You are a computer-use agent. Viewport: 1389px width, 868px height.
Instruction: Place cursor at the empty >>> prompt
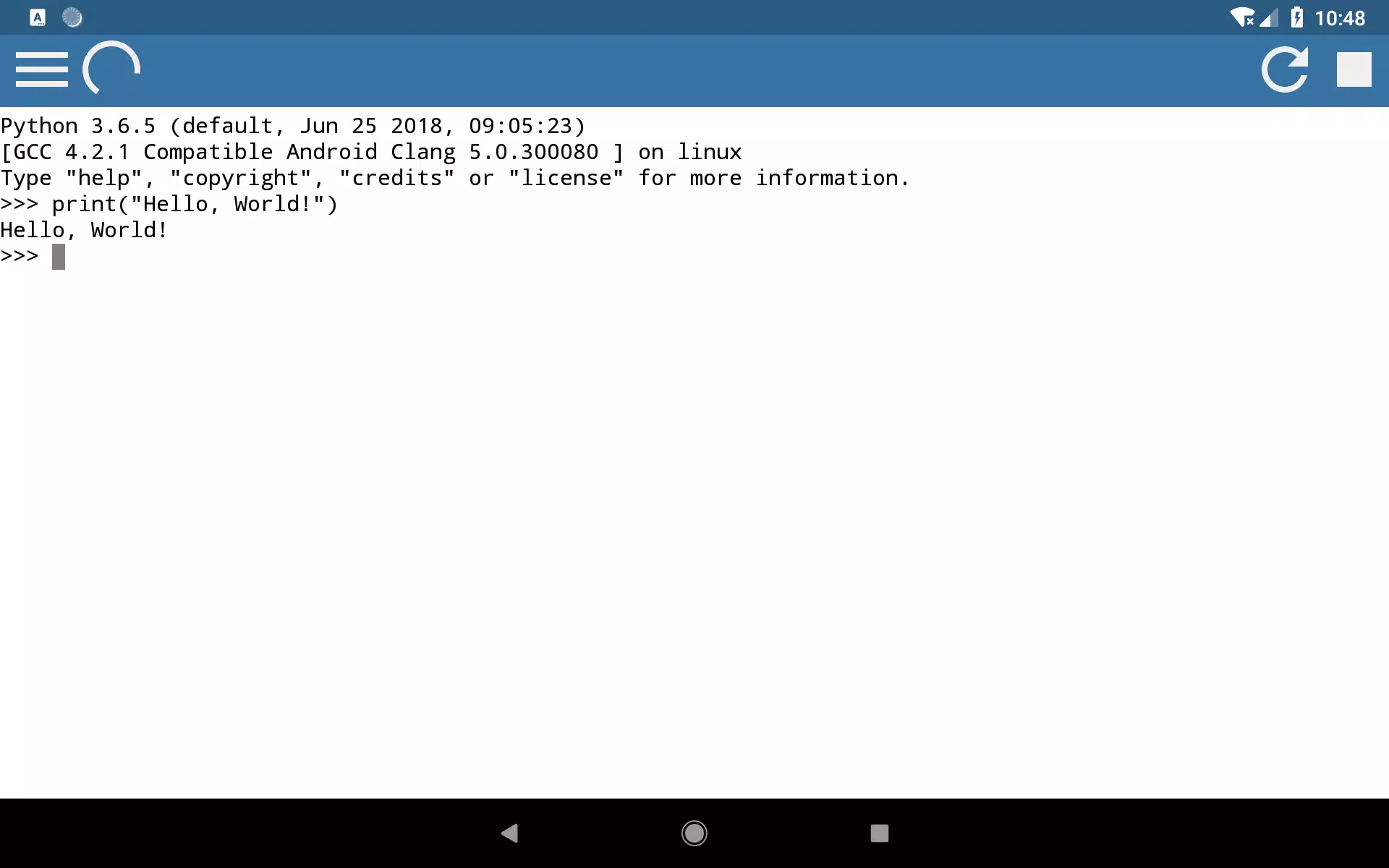pyautogui.click(x=59, y=257)
